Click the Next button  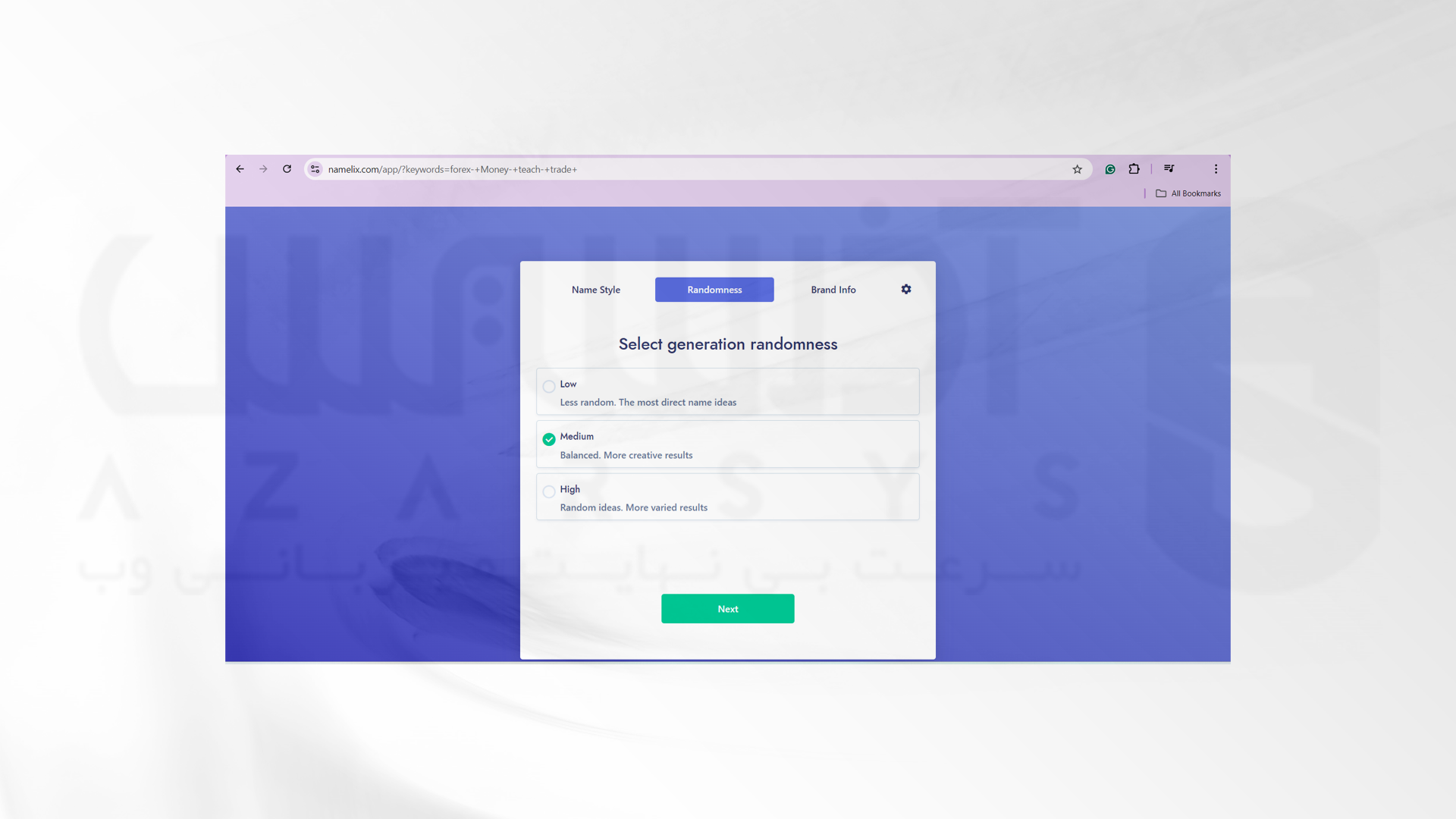tap(727, 608)
